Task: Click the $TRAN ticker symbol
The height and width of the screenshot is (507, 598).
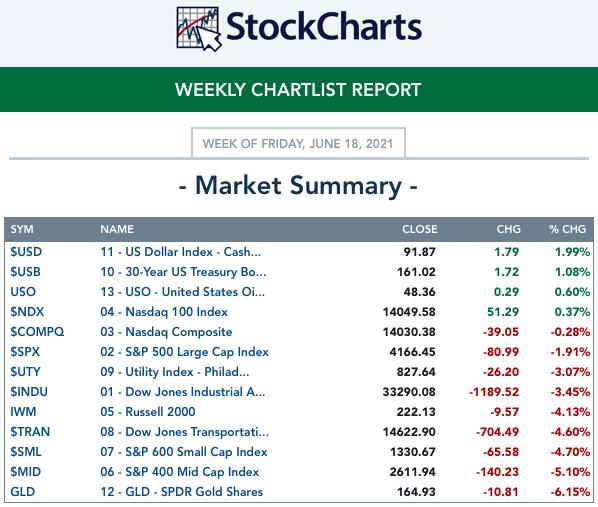Action: pos(30,431)
